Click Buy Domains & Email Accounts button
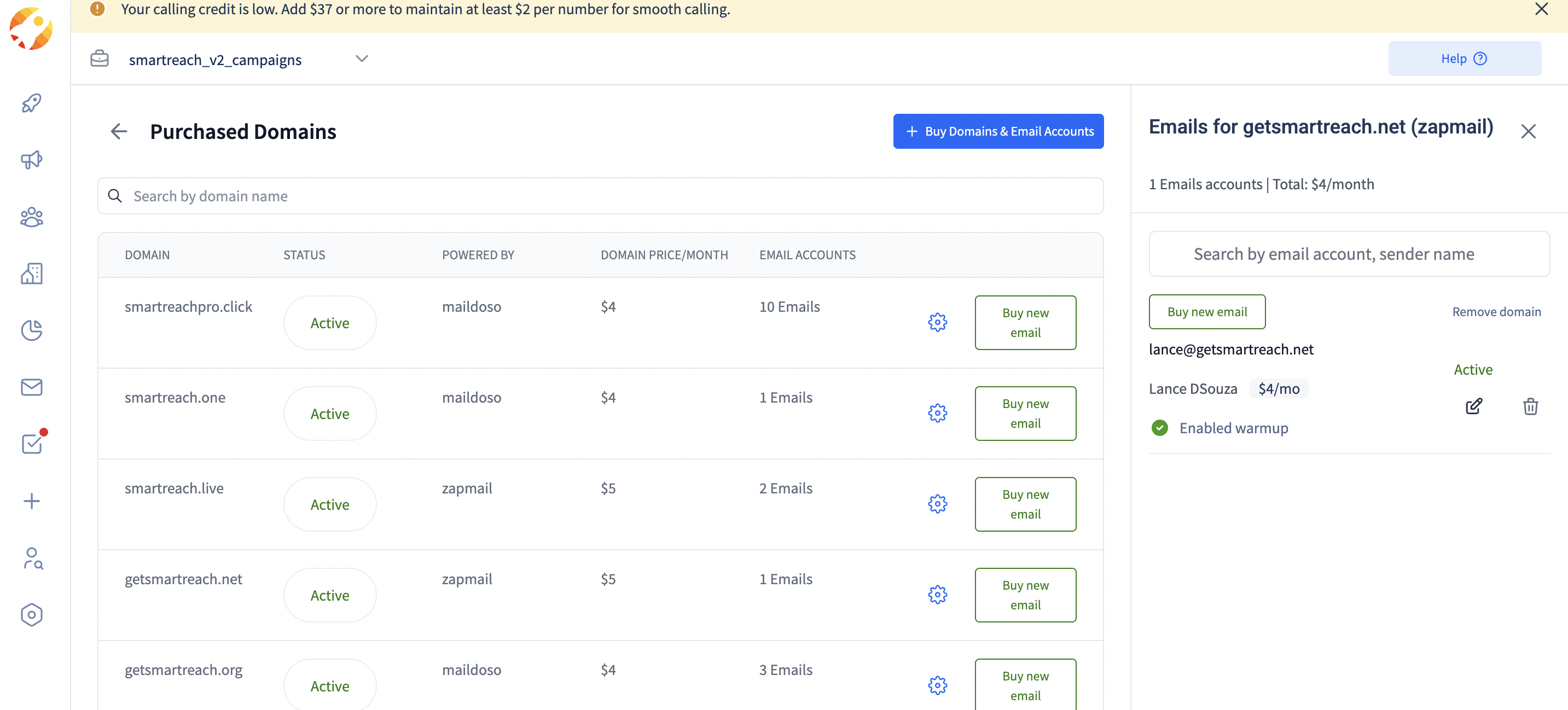 click(998, 131)
